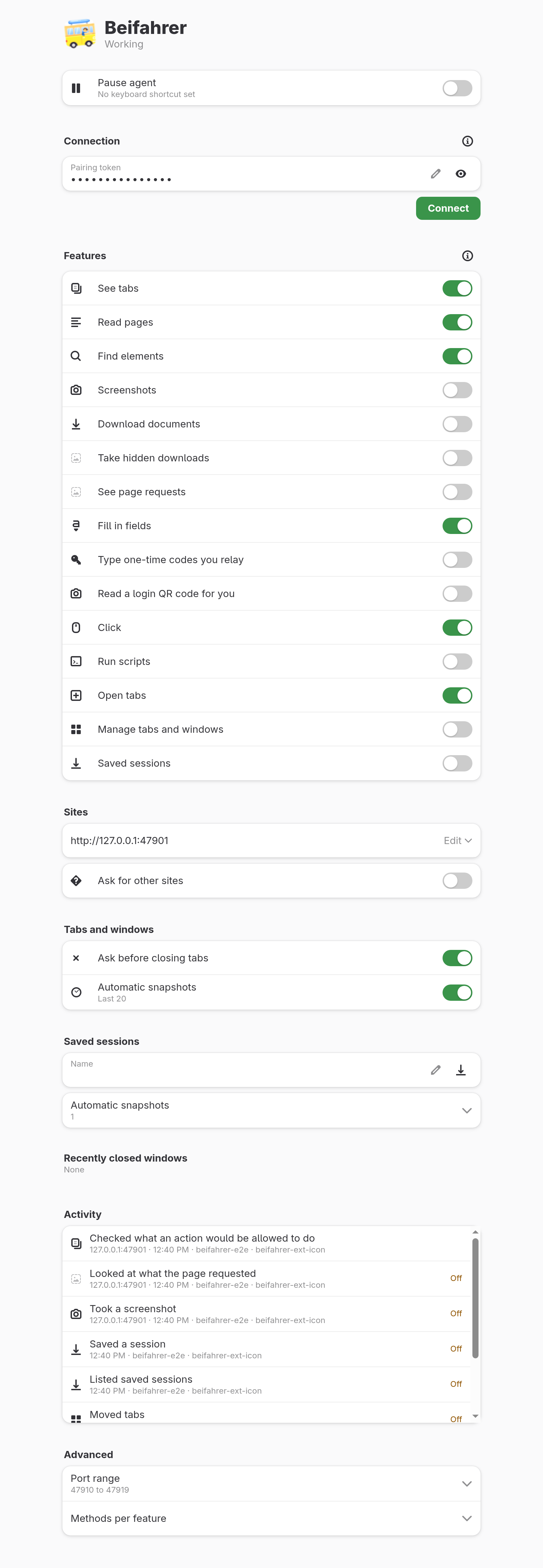Image resolution: width=543 pixels, height=1568 pixels.
Task: Click the See tabs icon
Action: [76, 288]
